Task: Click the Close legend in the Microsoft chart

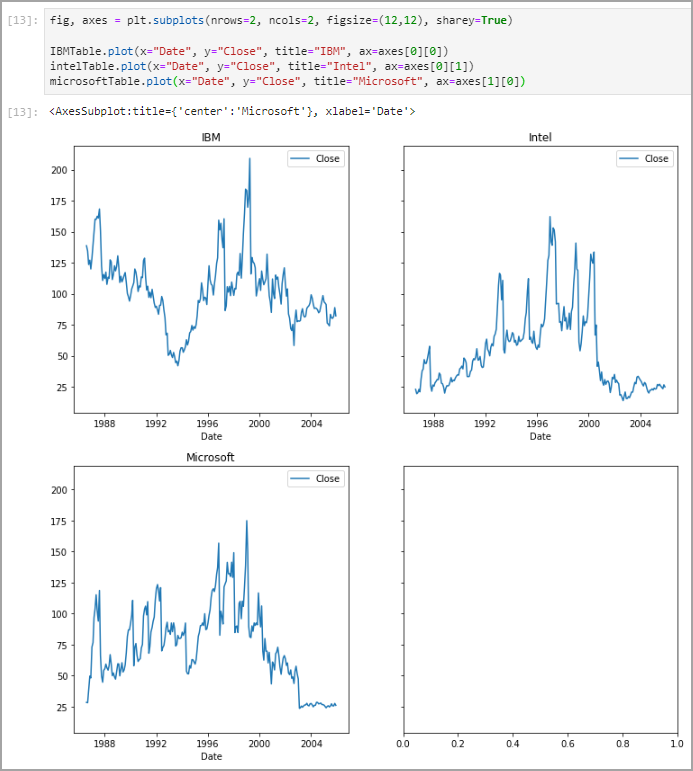Action: (316, 479)
